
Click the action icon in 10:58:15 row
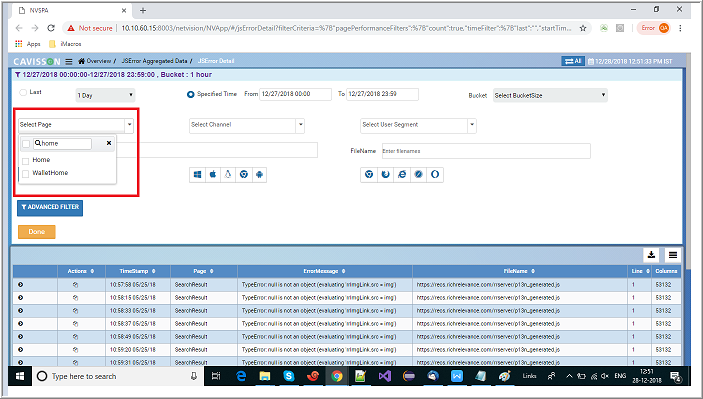[x=75, y=298]
